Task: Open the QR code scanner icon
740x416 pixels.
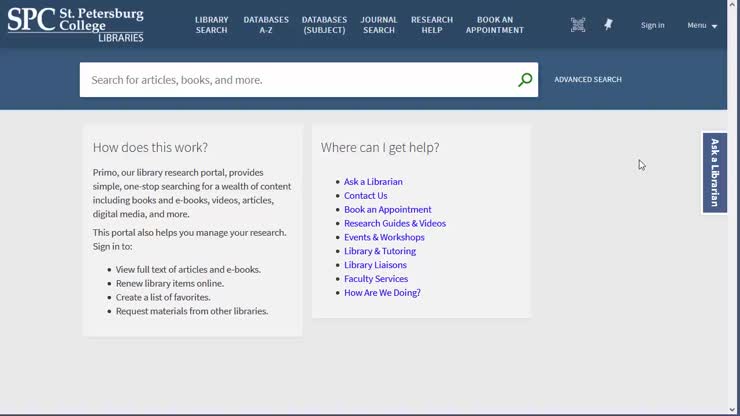Action: tap(578, 25)
